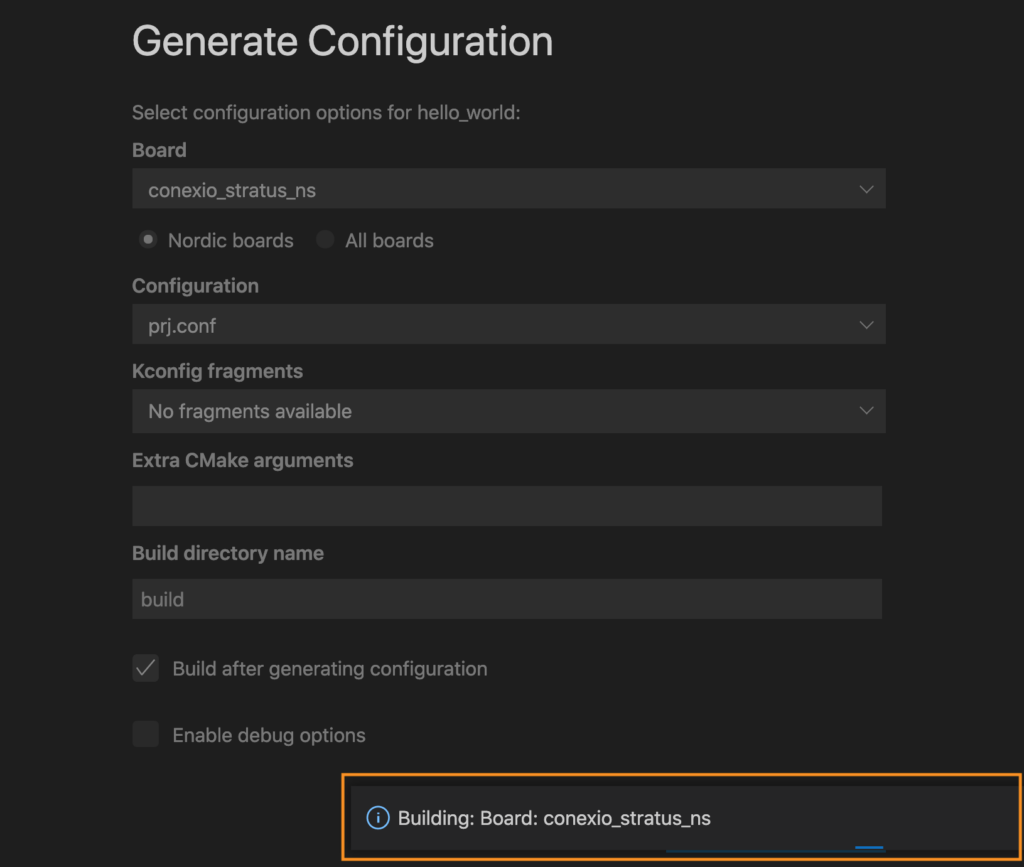Enable the debug options checkbox
Screen dimensions: 1024x867
(x=146, y=735)
